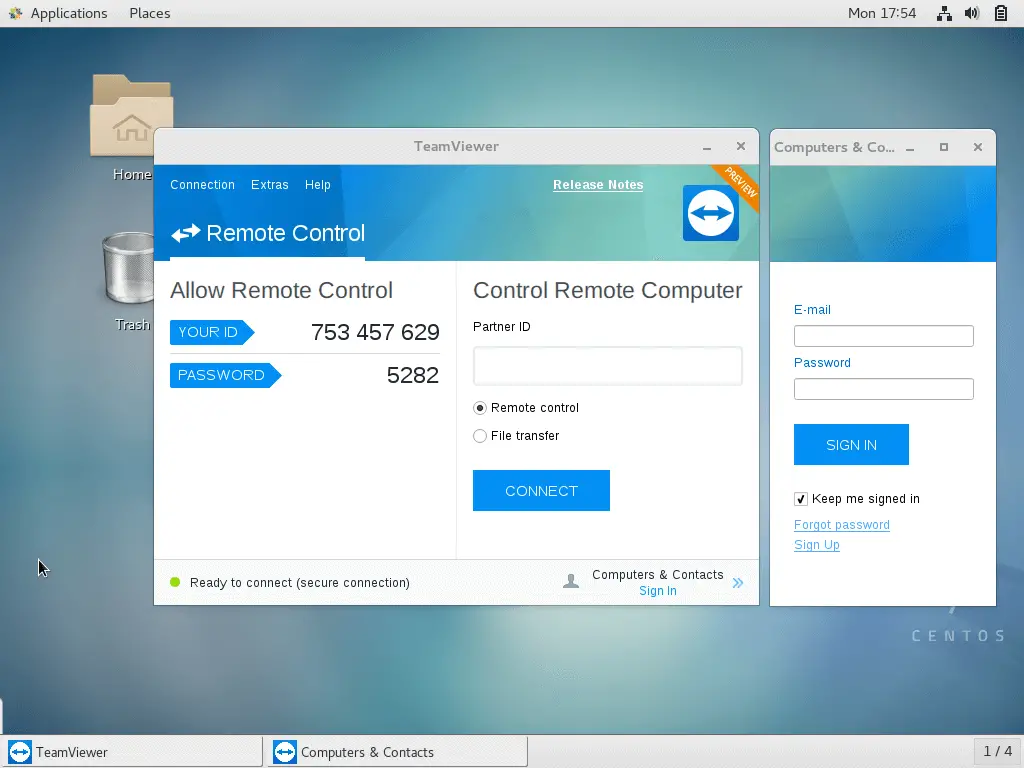
Task: Click the Remote Control arrows icon
Action: coord(185,233)
